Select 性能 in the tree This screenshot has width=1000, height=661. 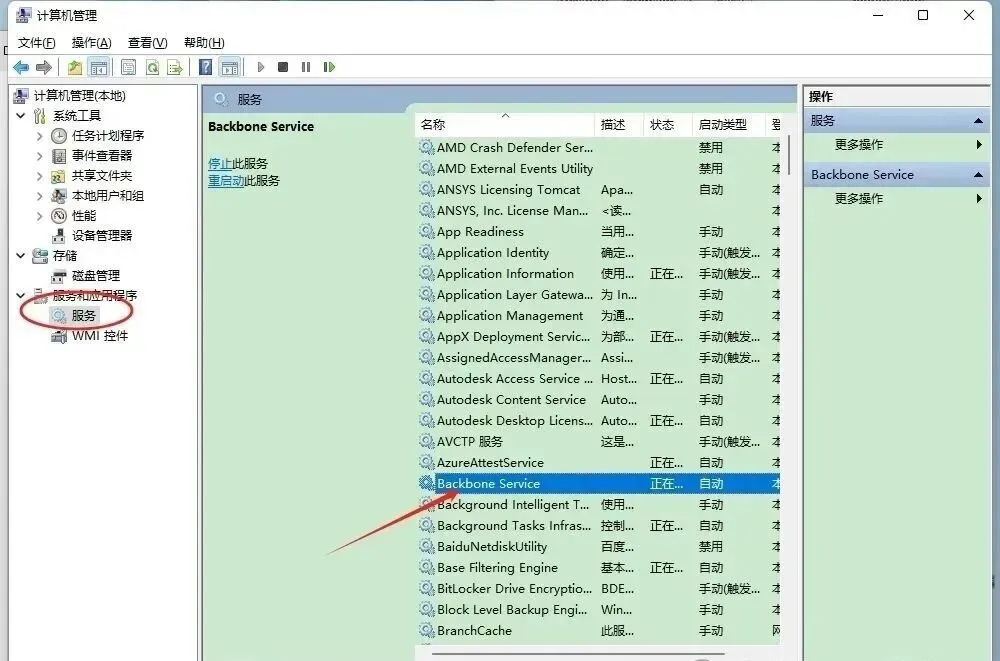(x=84, y=216)
